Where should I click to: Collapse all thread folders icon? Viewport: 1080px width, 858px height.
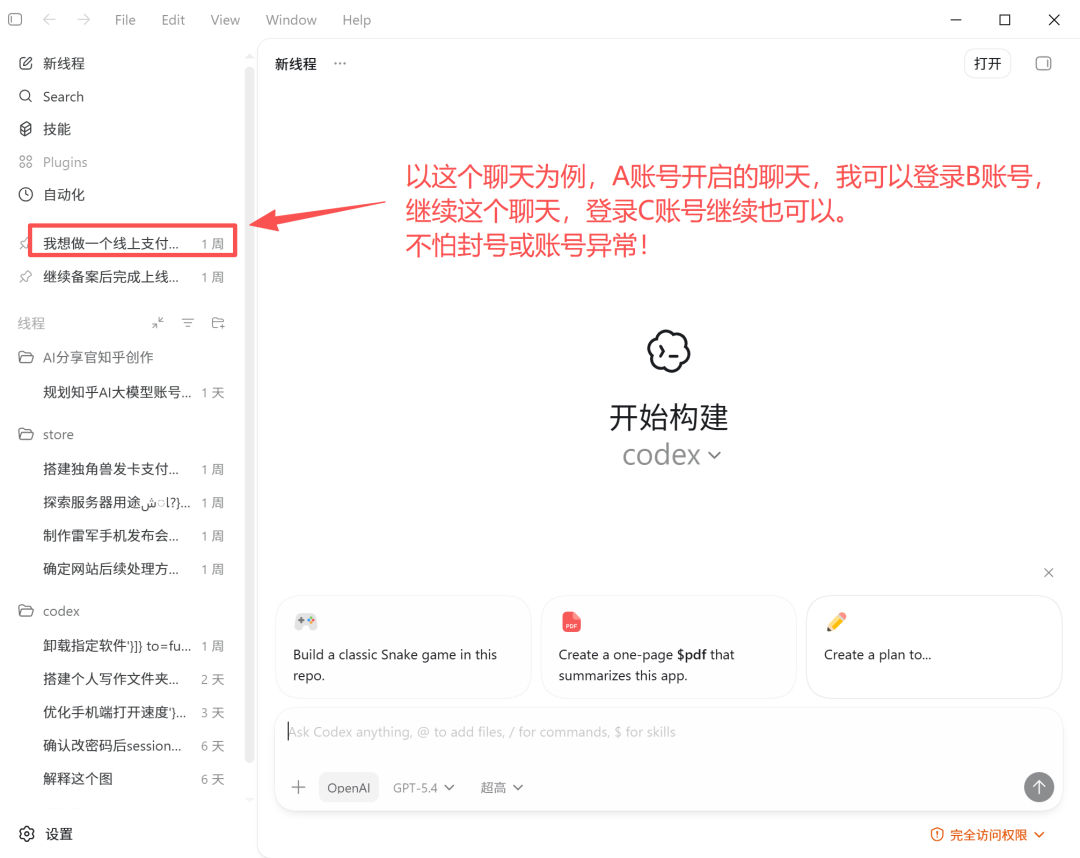pyautogui.click(x=158, y=323)
